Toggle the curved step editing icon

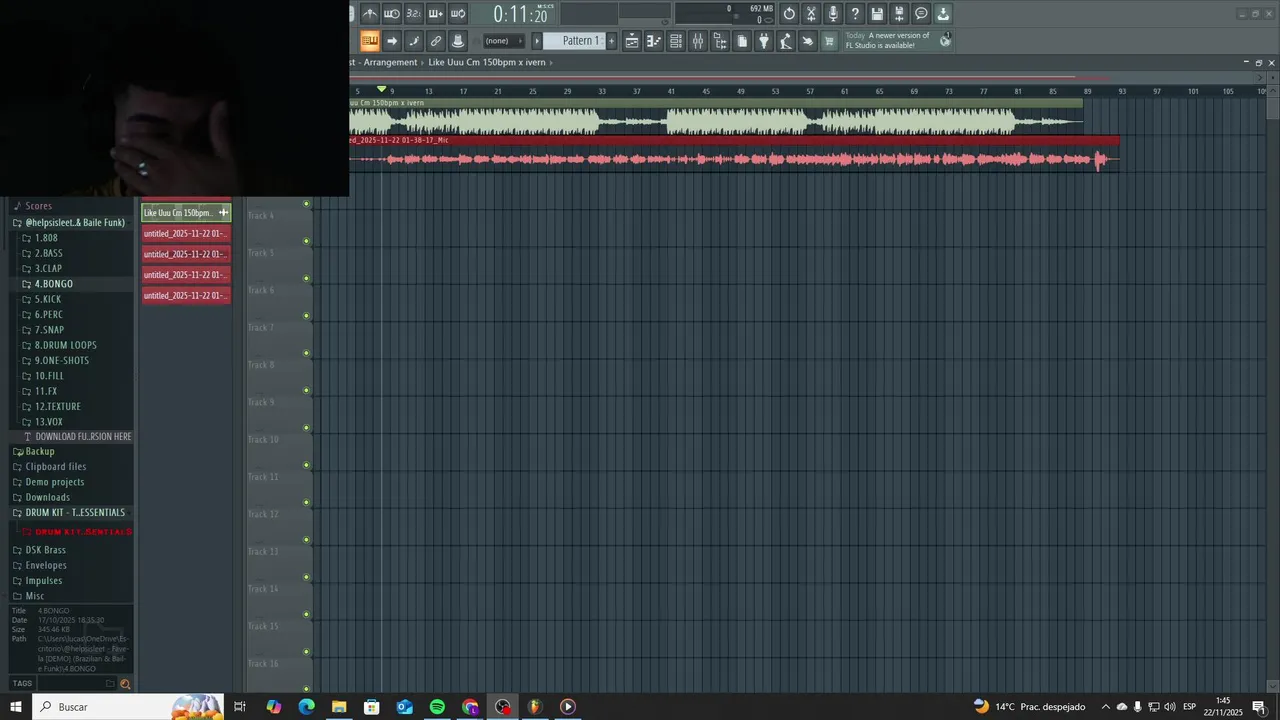tap(414, 41)
